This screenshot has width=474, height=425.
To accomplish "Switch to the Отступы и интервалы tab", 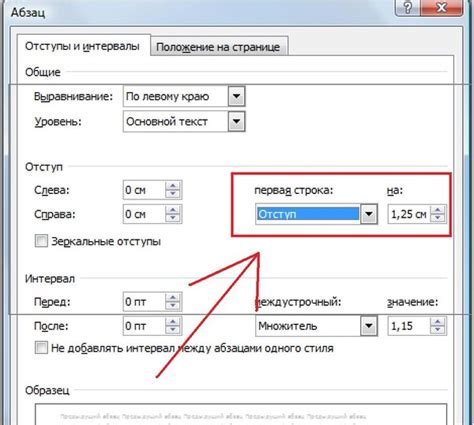I will (82, 46).
